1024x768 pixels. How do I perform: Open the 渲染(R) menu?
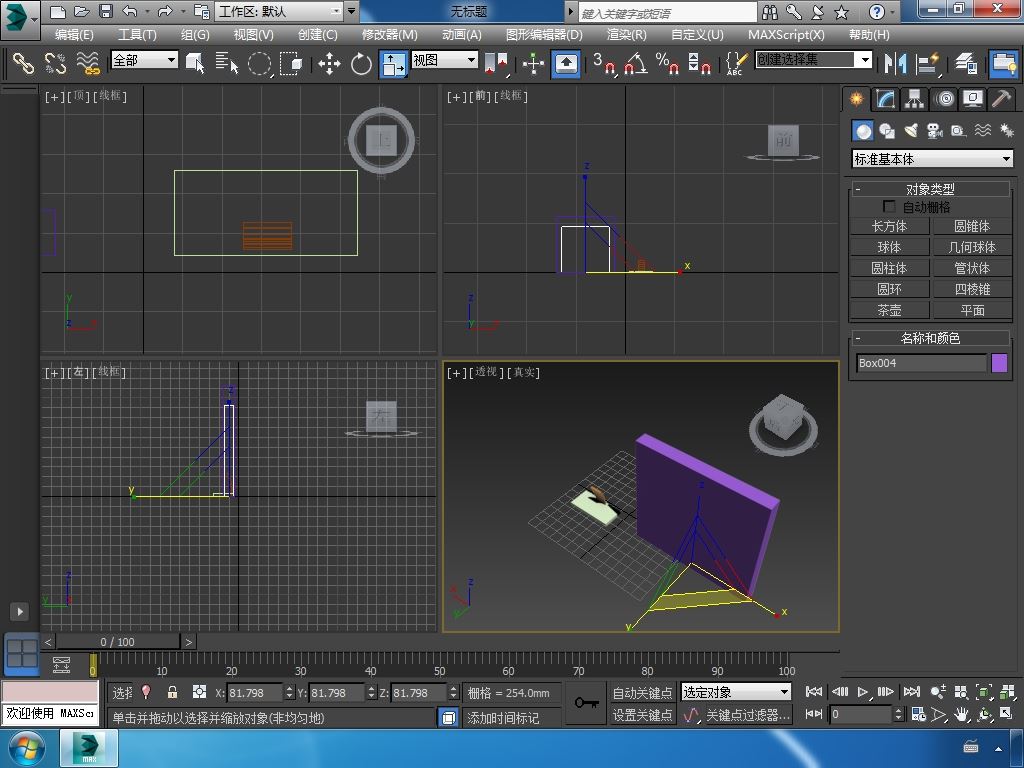coord(626,35)
